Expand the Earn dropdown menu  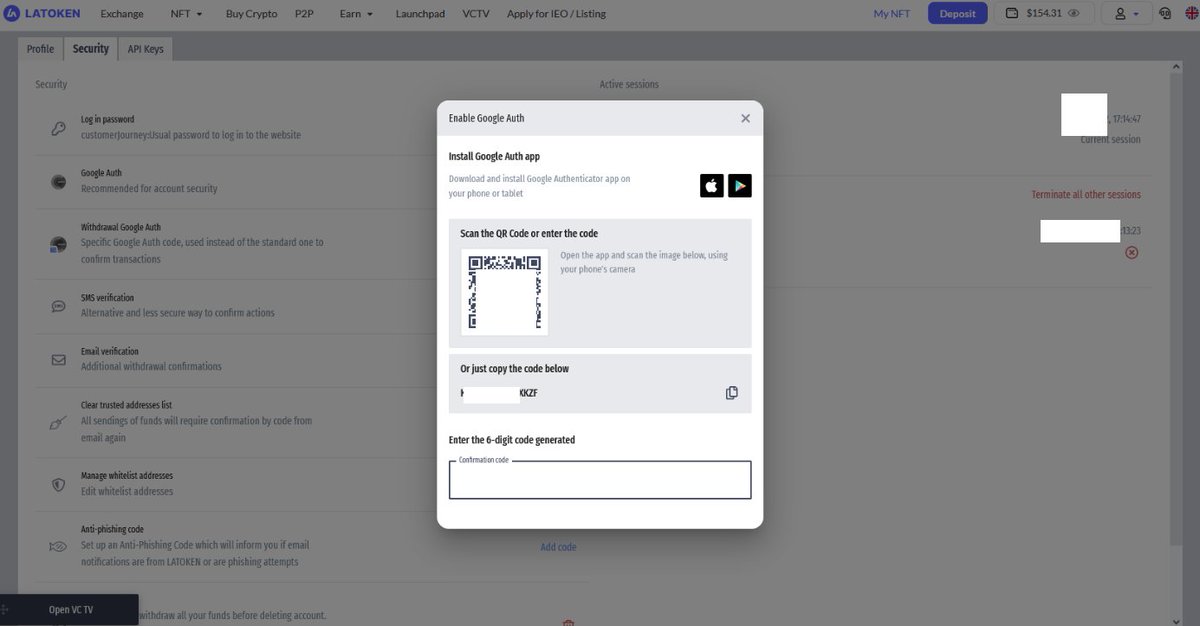tap(356, 14)
